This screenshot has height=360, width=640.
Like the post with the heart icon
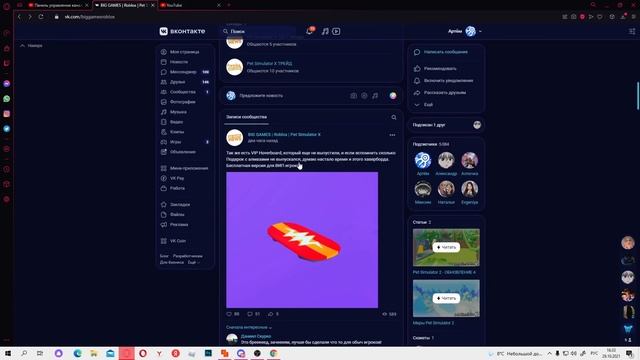coord(229,314)
